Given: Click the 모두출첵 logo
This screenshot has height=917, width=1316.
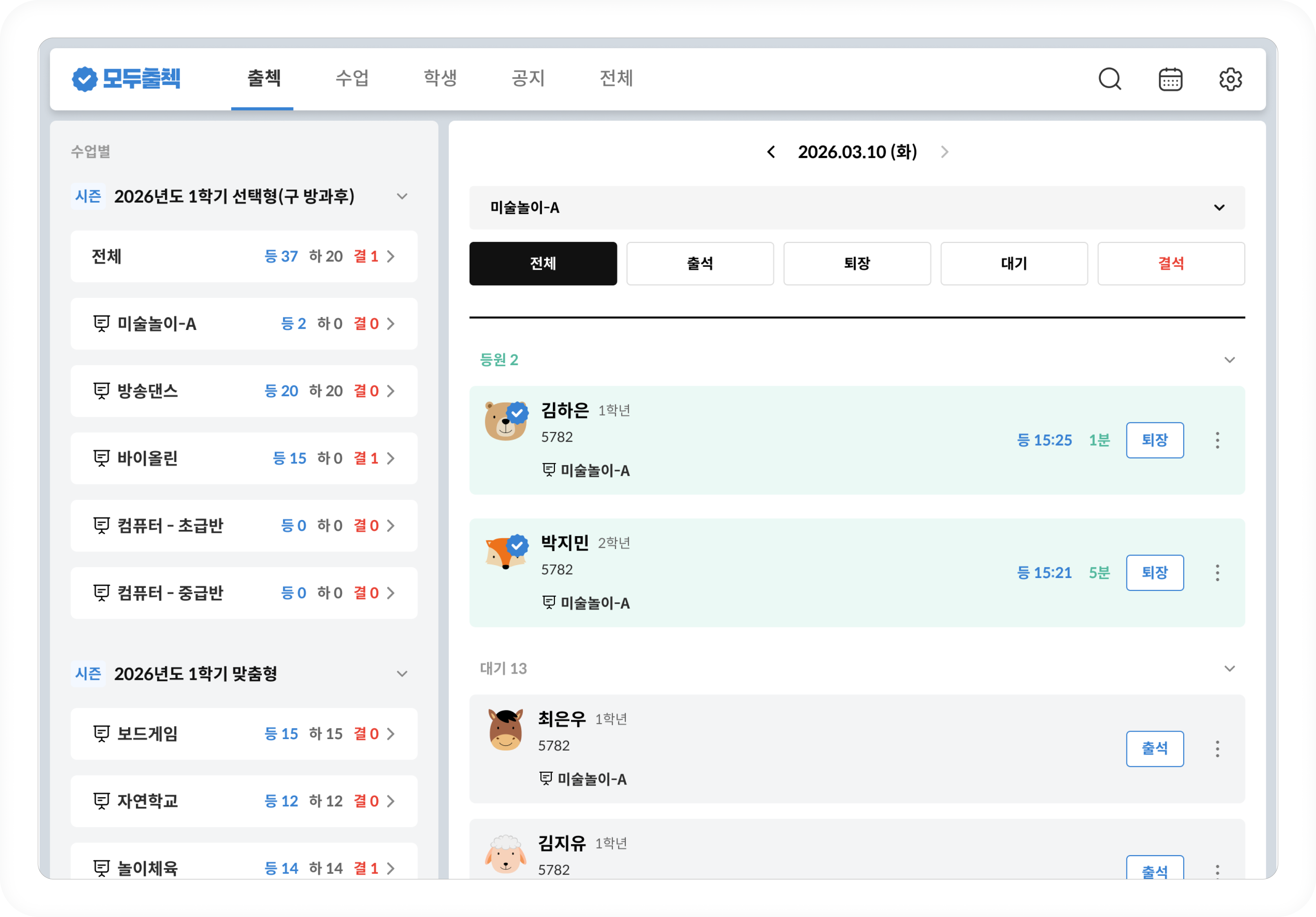Looking at the screenshot, I should pyautogui.click(x=126, y=79).
